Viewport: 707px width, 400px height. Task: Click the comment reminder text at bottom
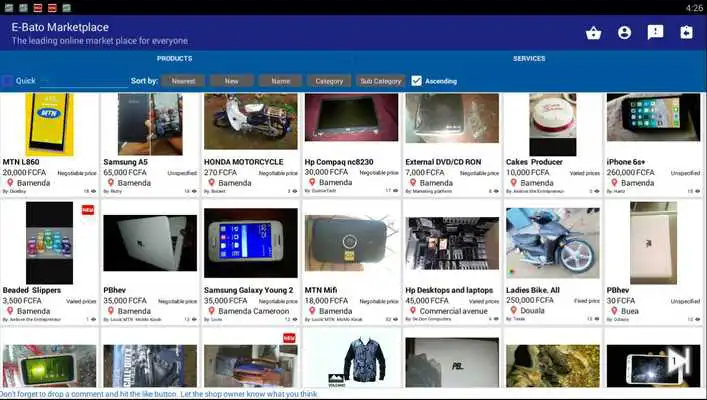[159, 394]
